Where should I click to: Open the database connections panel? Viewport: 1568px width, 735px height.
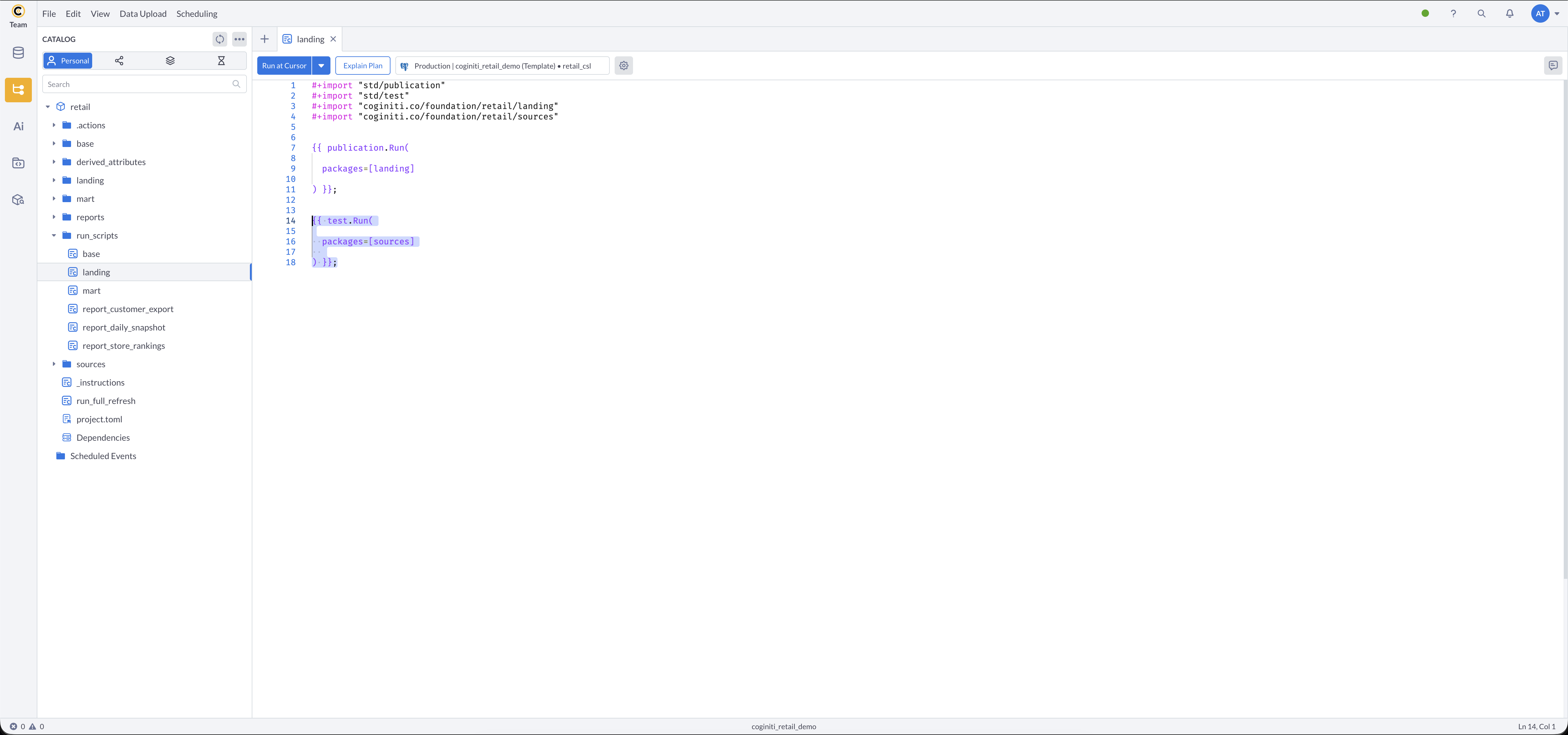click(x=18, y=52)
